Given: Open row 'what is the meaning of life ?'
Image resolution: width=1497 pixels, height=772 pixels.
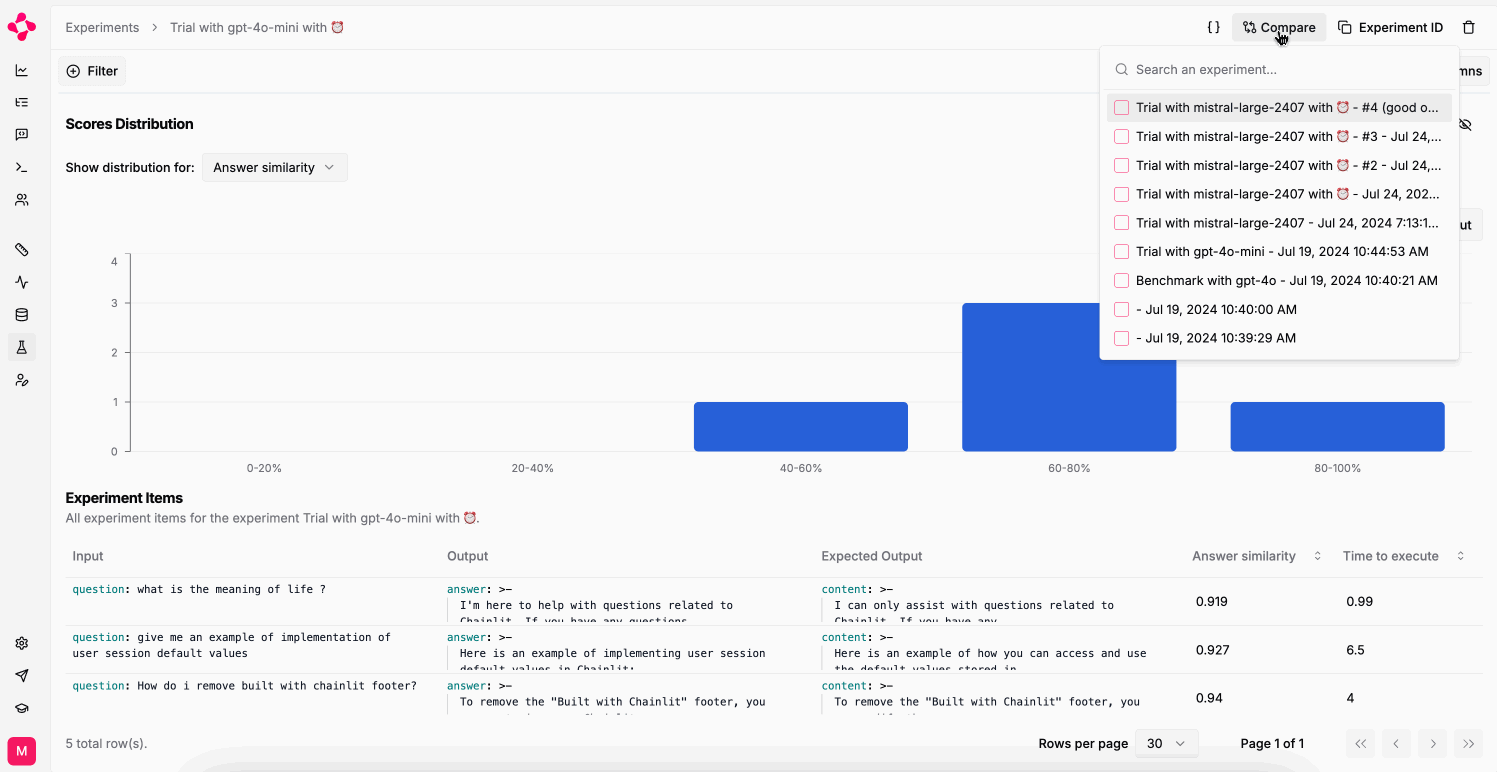Looking at the screenshot, I should click(775, 601).
